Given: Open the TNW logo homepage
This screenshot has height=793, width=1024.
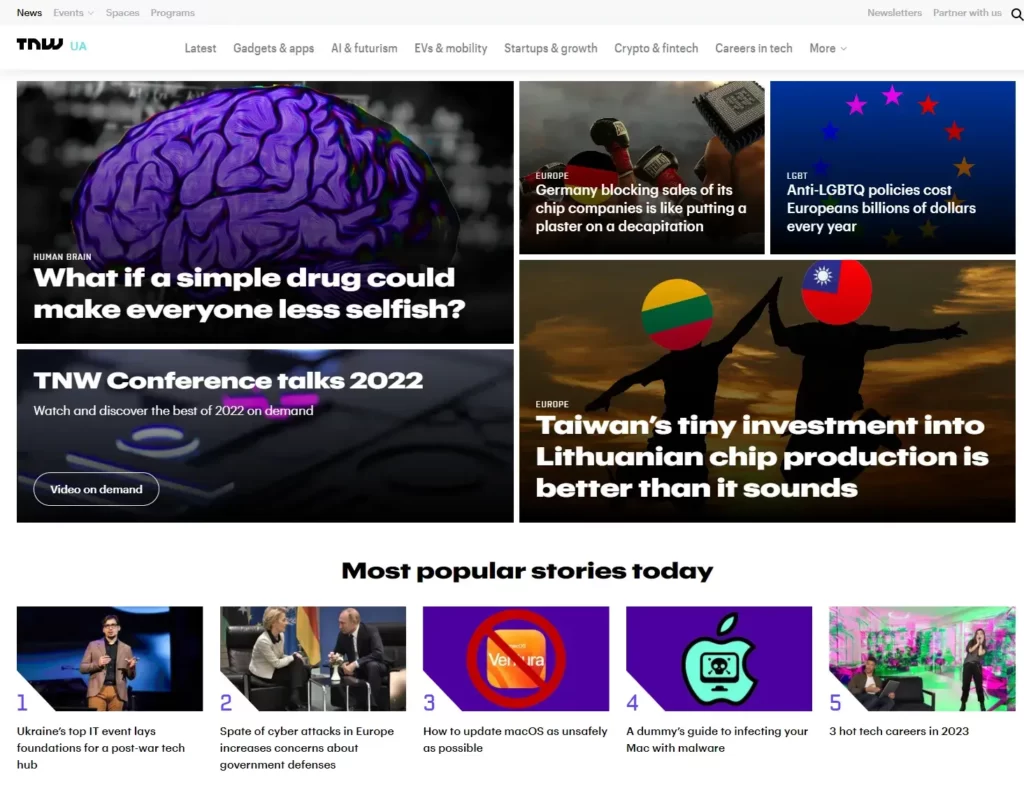Looking at the screenshot, I should [40, 44].
